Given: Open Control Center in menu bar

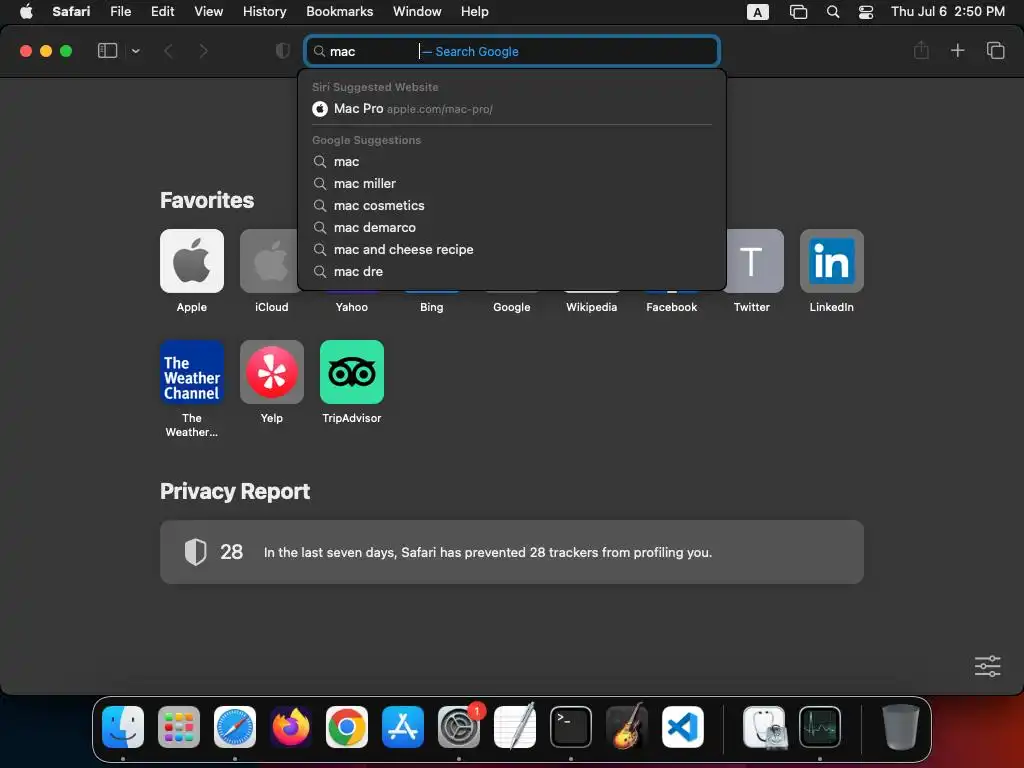Looking at the screenshot, I should (866, 12).
